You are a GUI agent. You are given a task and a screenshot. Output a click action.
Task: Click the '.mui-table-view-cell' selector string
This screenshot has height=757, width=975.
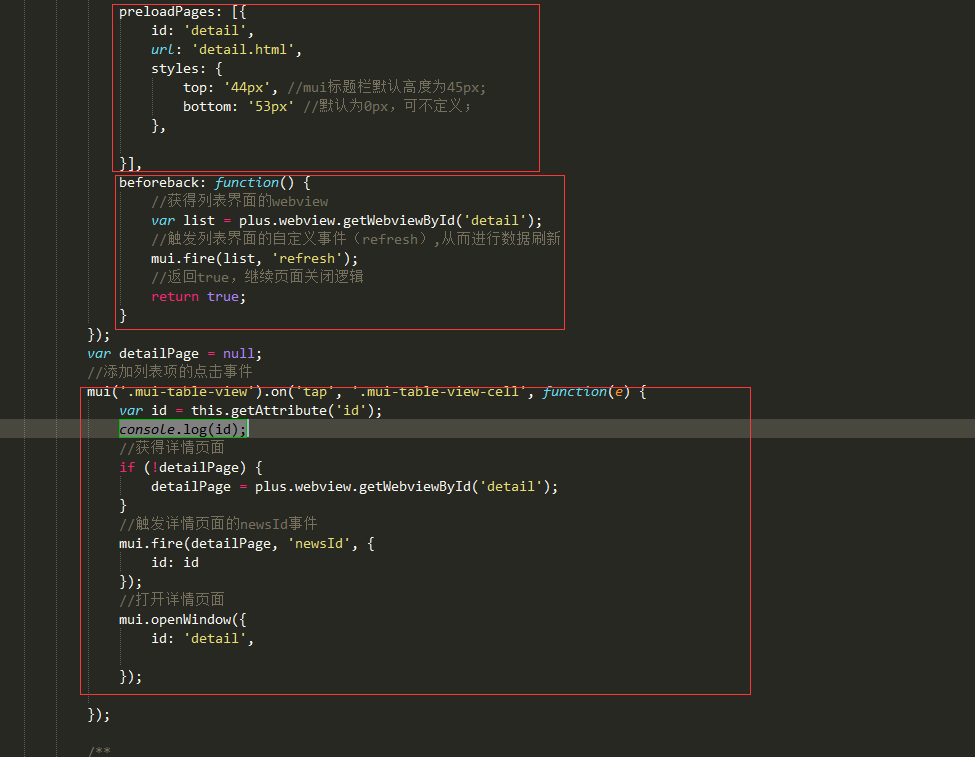coord(439,392)
